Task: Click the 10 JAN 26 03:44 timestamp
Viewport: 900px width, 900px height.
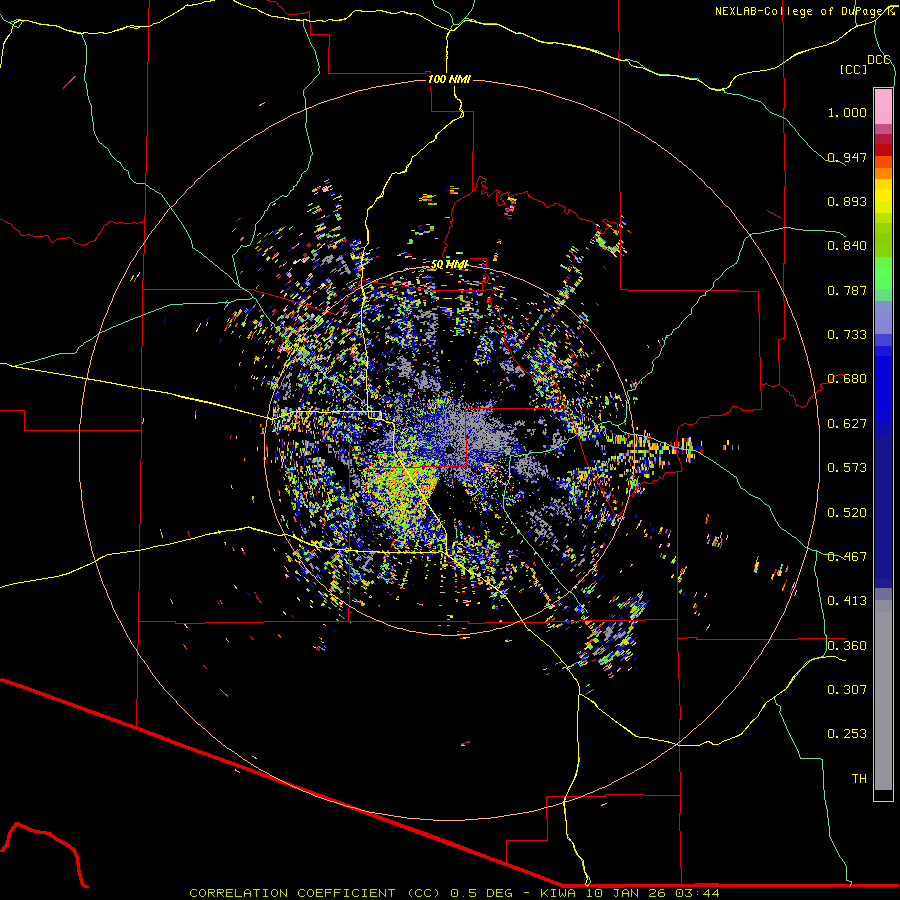Action: [651, 893]
